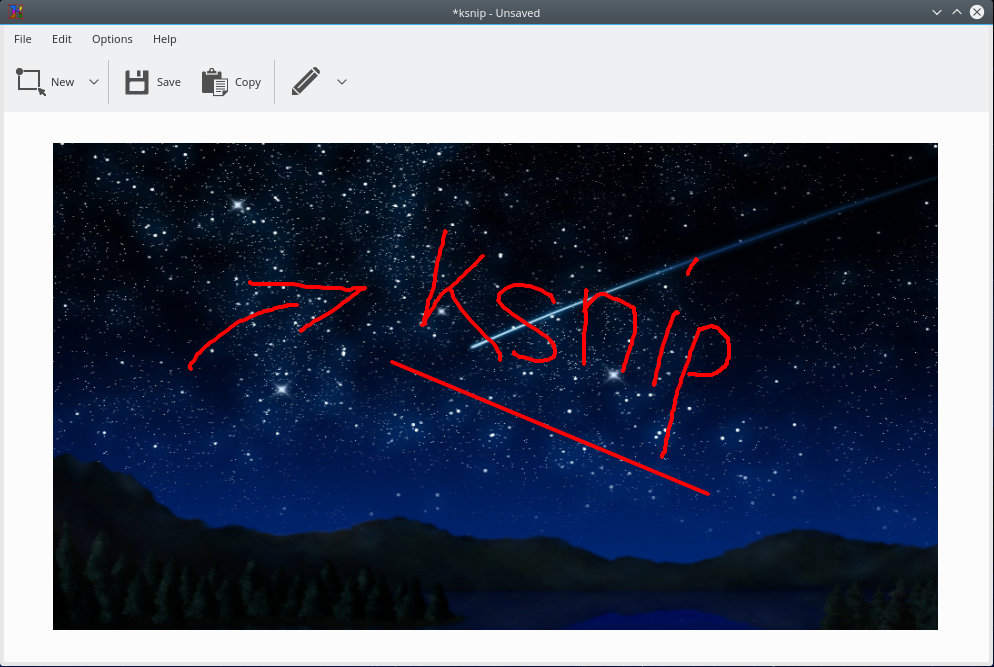Open the File menu

click(23, 39)
